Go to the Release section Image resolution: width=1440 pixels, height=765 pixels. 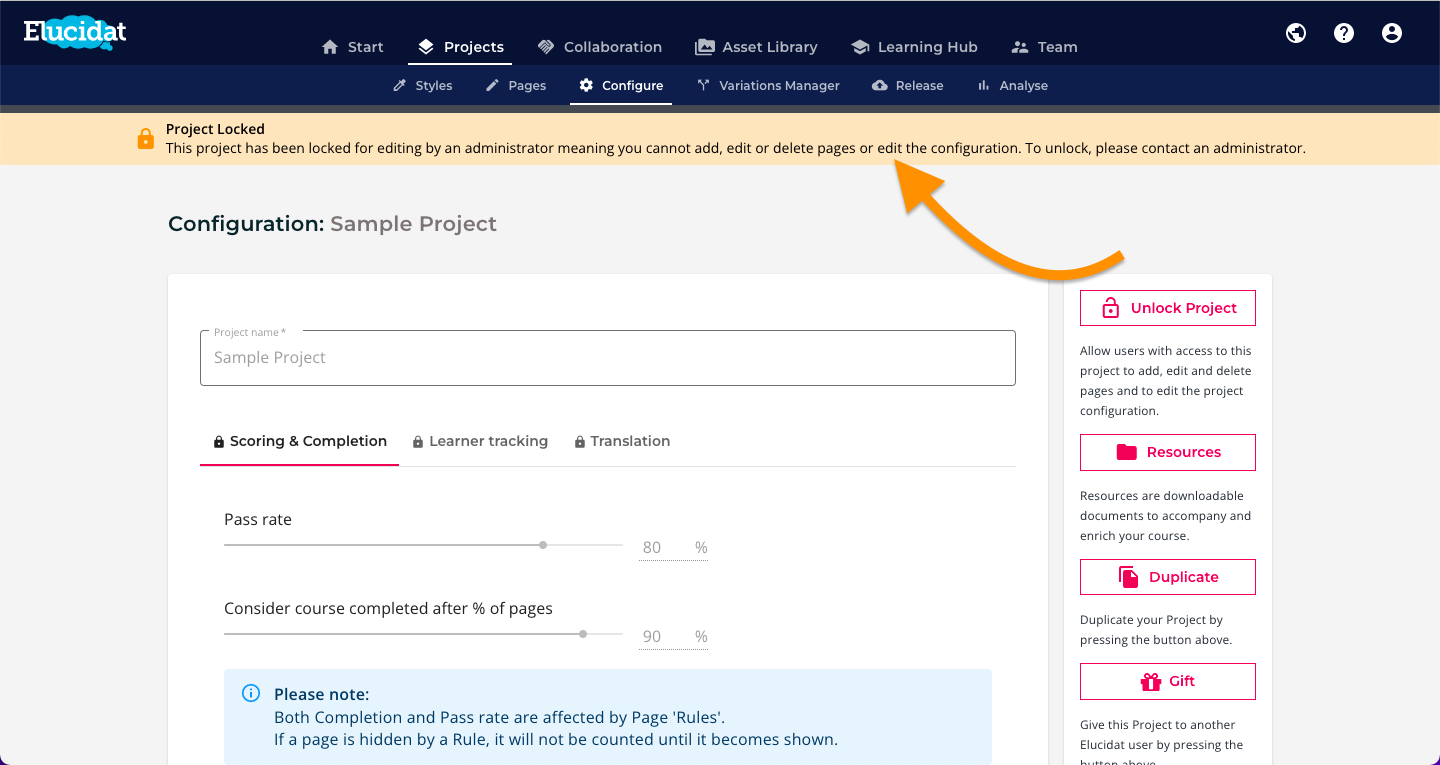click(907, 86)
